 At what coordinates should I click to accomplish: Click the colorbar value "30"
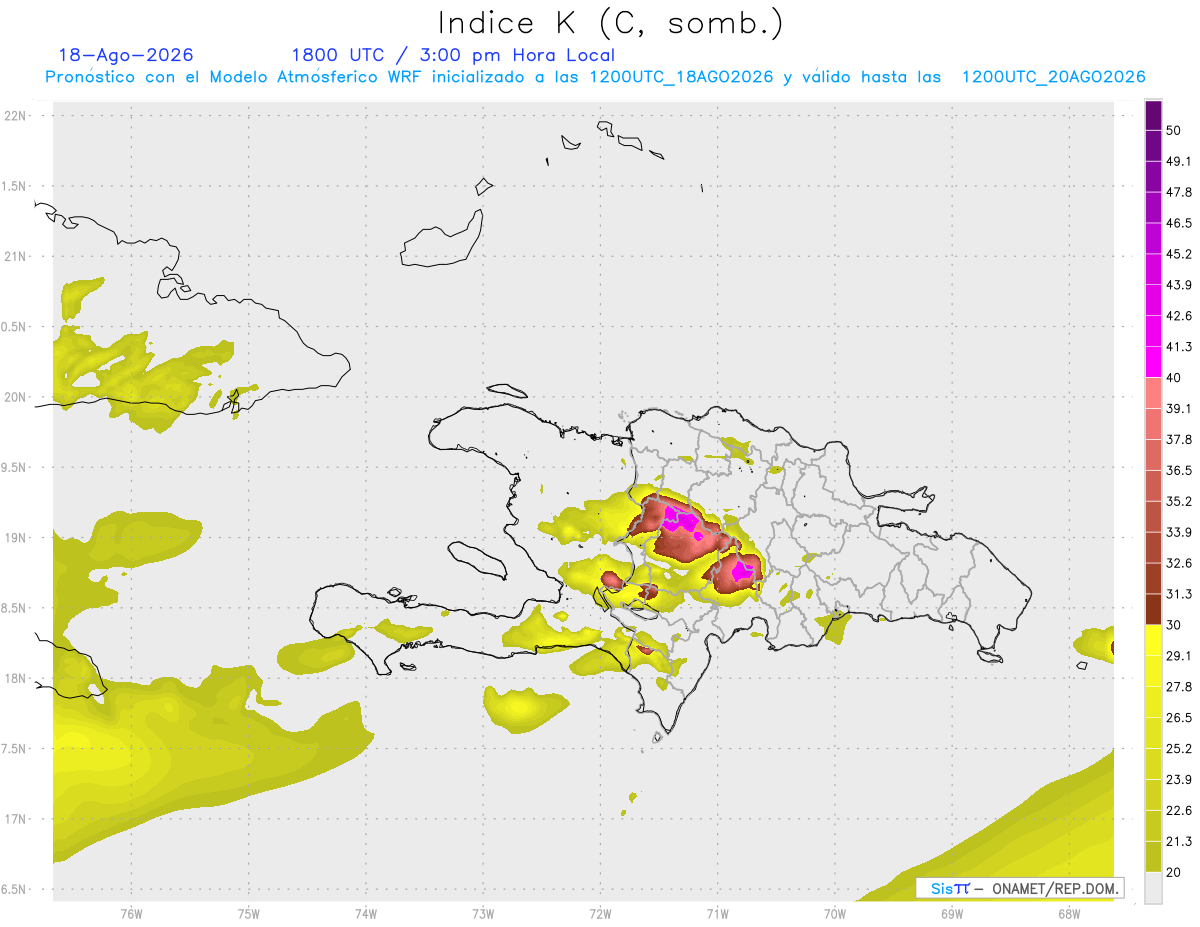click(1174, 625)
